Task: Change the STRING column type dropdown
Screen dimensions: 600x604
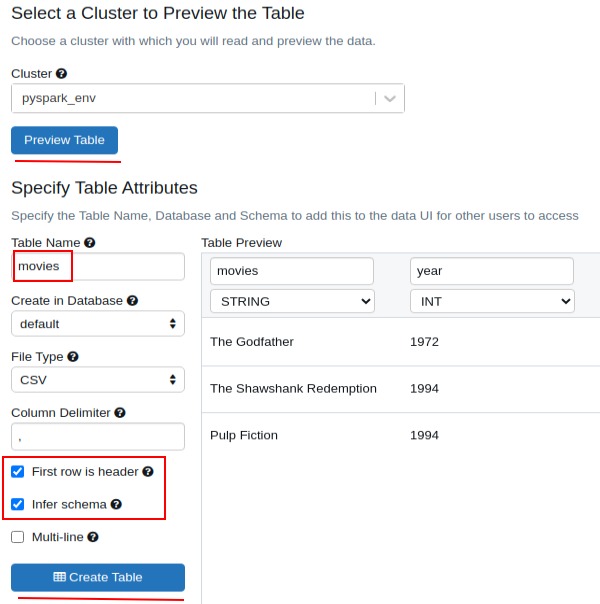Action: tap(292, 300)
